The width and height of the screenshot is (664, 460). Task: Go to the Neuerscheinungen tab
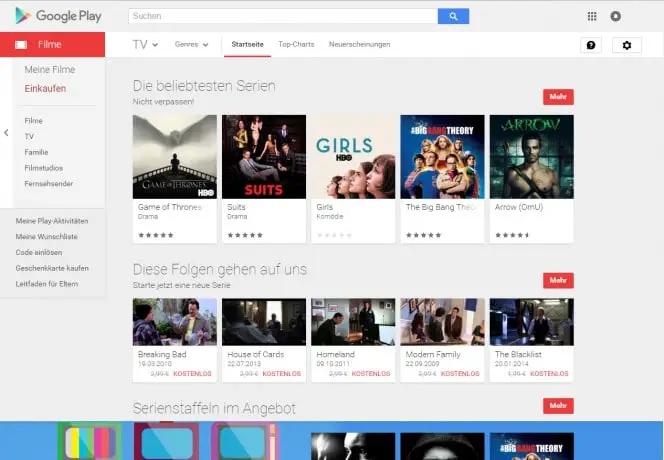pyautogui.click(x=360, y=44)
